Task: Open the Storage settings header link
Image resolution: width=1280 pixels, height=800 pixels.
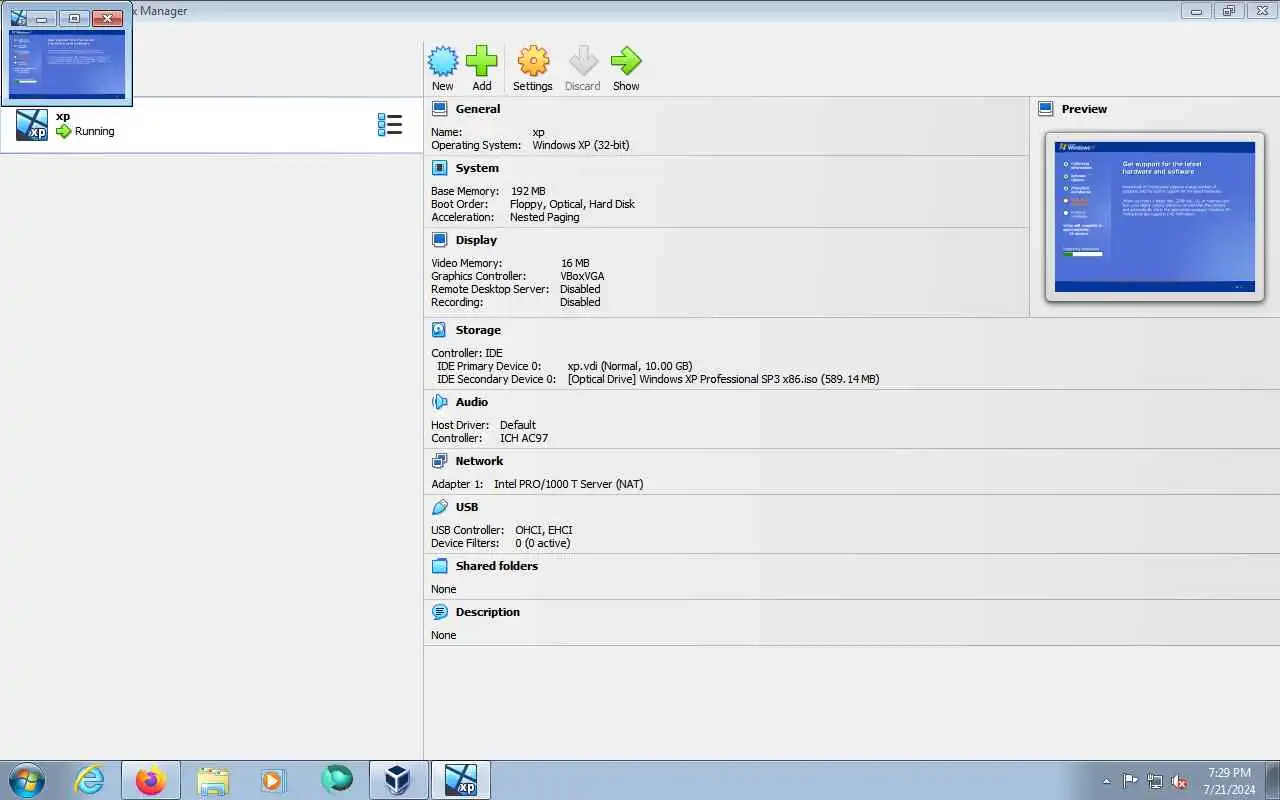Action: tap(478, 330)
